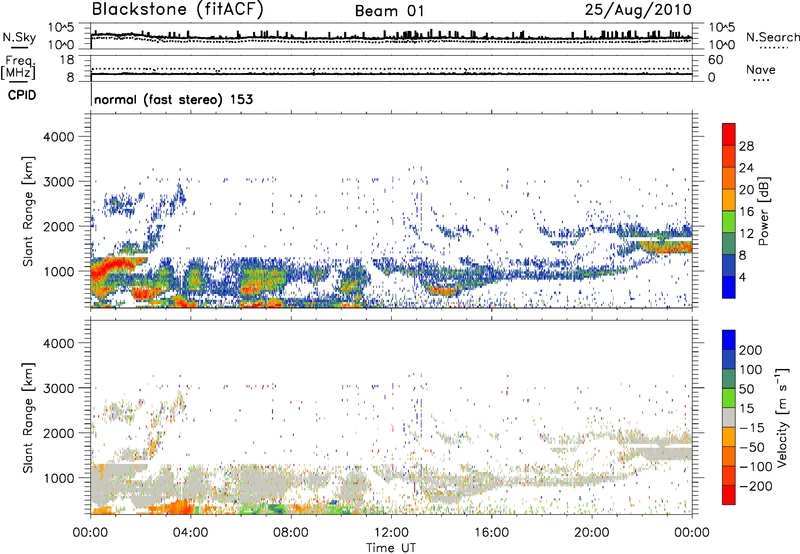The image size is (800, 554).
Task: Click the '04:00' time axis tick label
Action: [x=191, y=533]
